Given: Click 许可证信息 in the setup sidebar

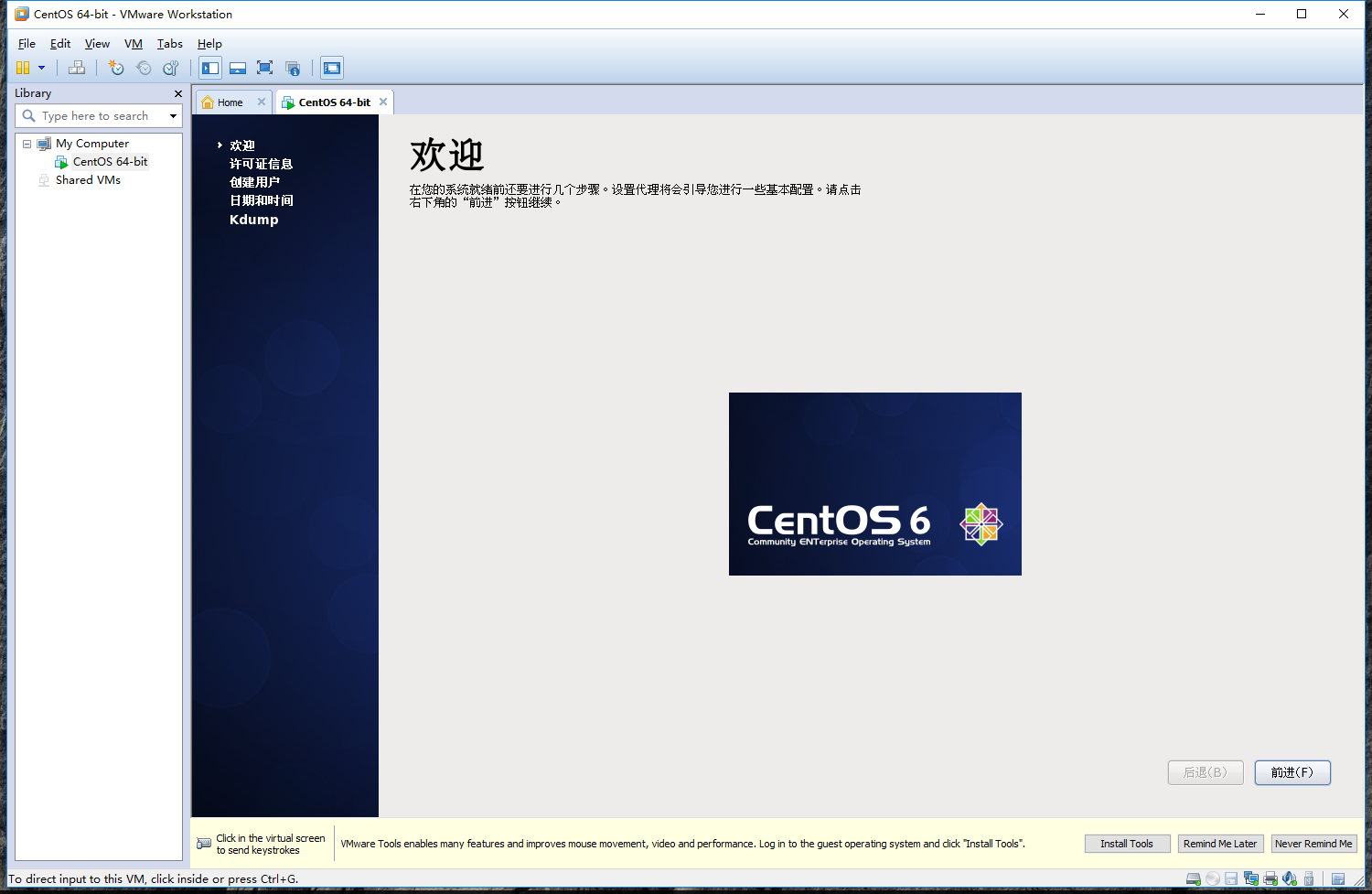Looking at the screenshot, I should (x=261, y=164).
